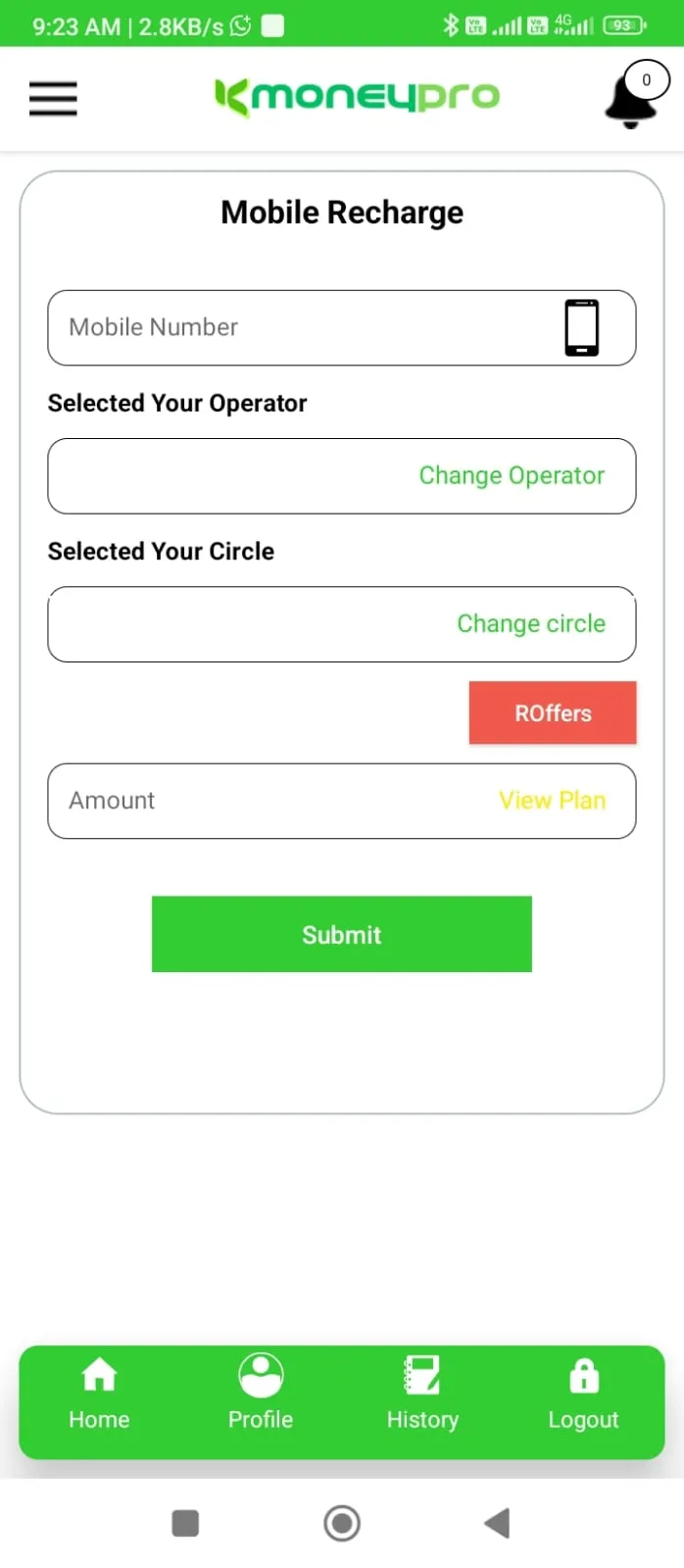This screenshot has height=1568, width=684.
Task: Tap the notification count badge showing 0
Action: [647, 79]
